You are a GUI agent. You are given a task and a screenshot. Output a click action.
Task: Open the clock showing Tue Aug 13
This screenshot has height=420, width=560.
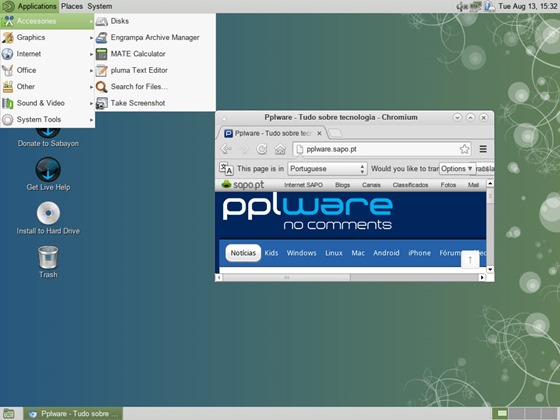[x=528, y=6]
